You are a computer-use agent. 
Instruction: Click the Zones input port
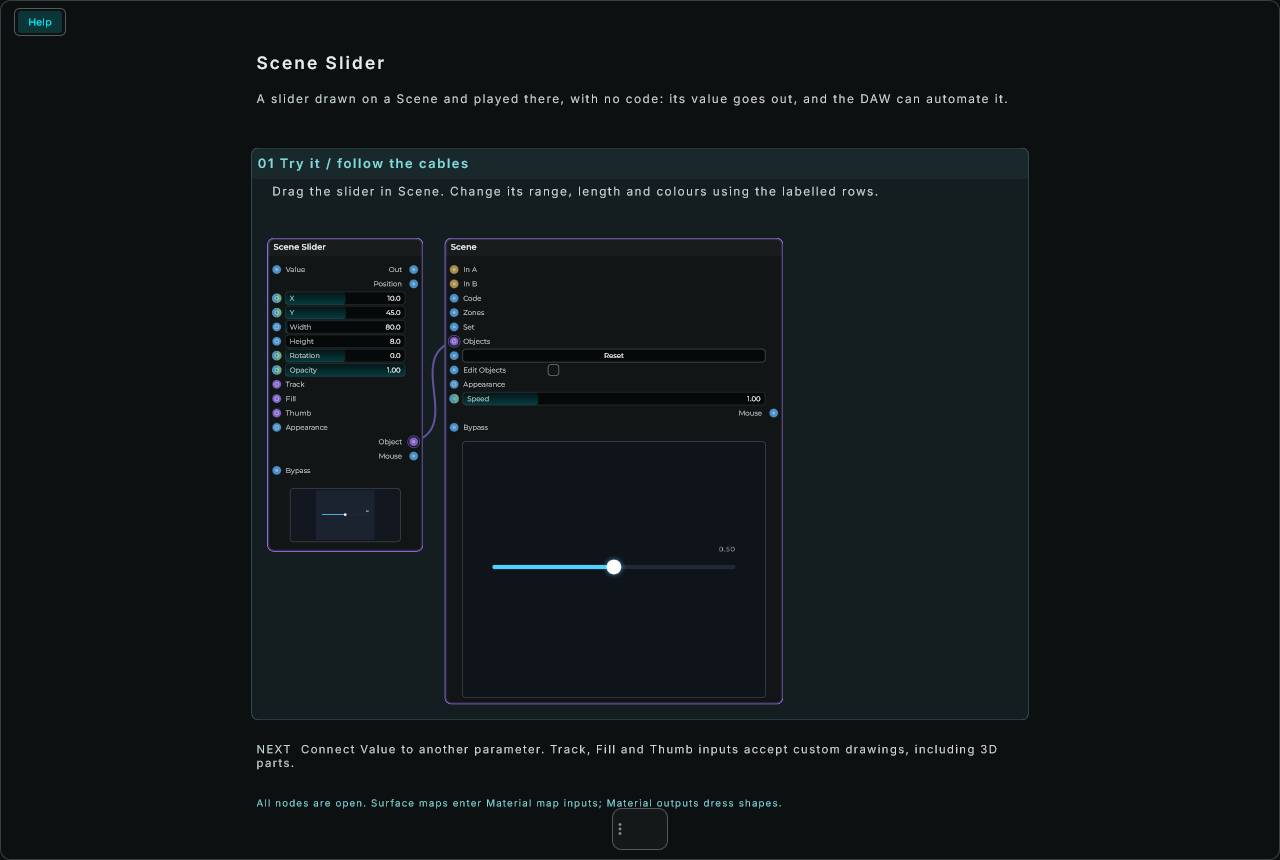[x=454, y=313]
